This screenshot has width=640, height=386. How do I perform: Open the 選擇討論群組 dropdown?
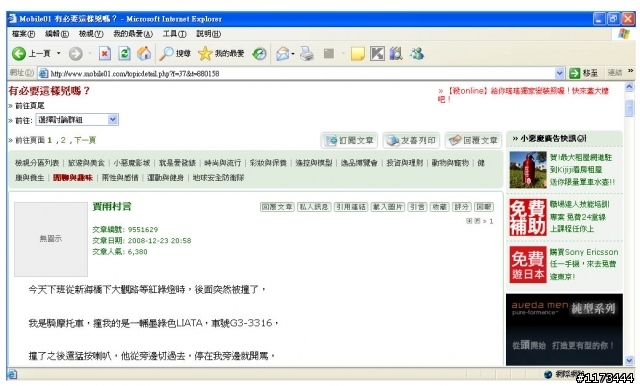(x=77, y=120)
